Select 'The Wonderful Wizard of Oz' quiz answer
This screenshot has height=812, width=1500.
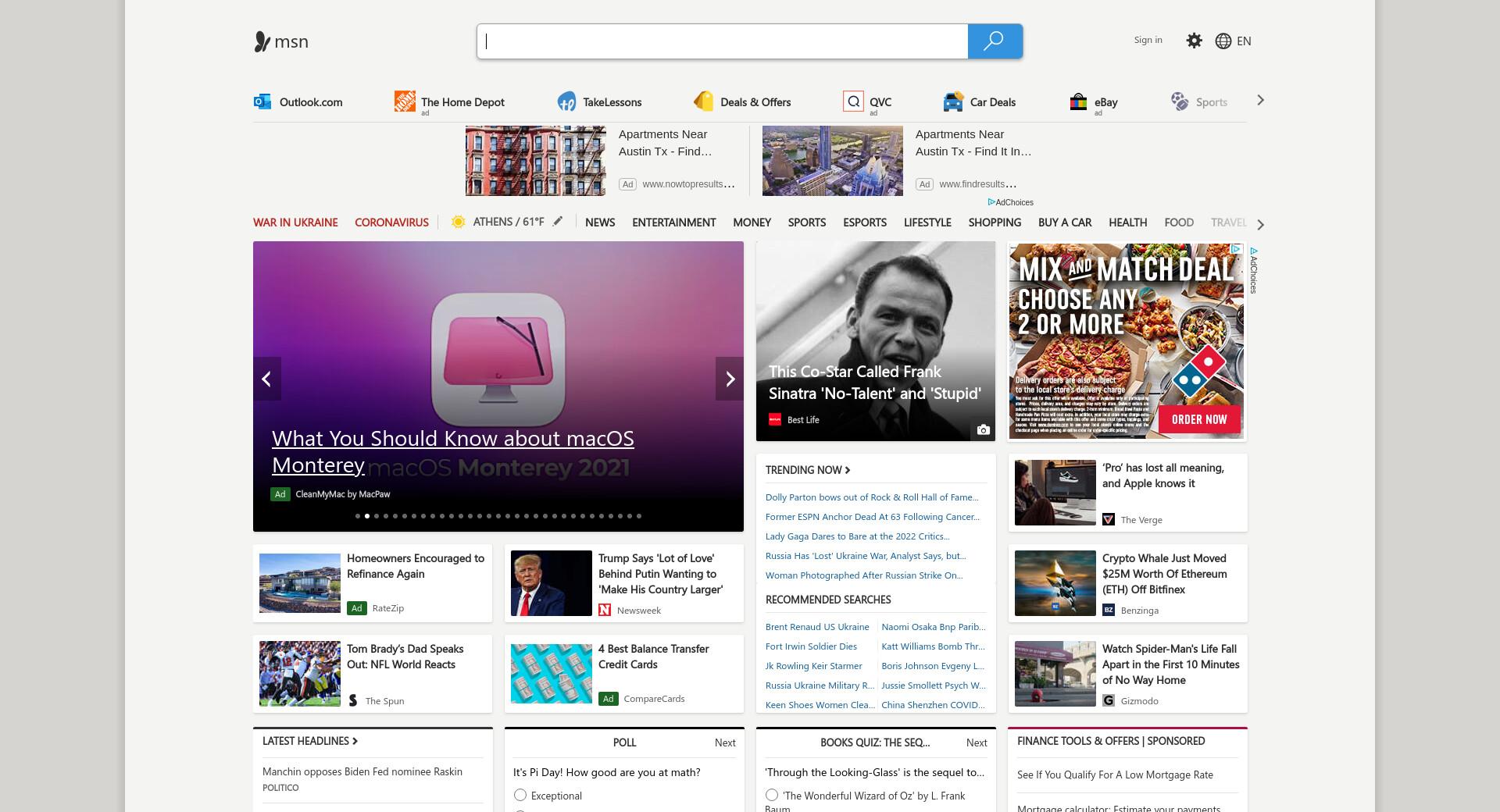[772, 795]
